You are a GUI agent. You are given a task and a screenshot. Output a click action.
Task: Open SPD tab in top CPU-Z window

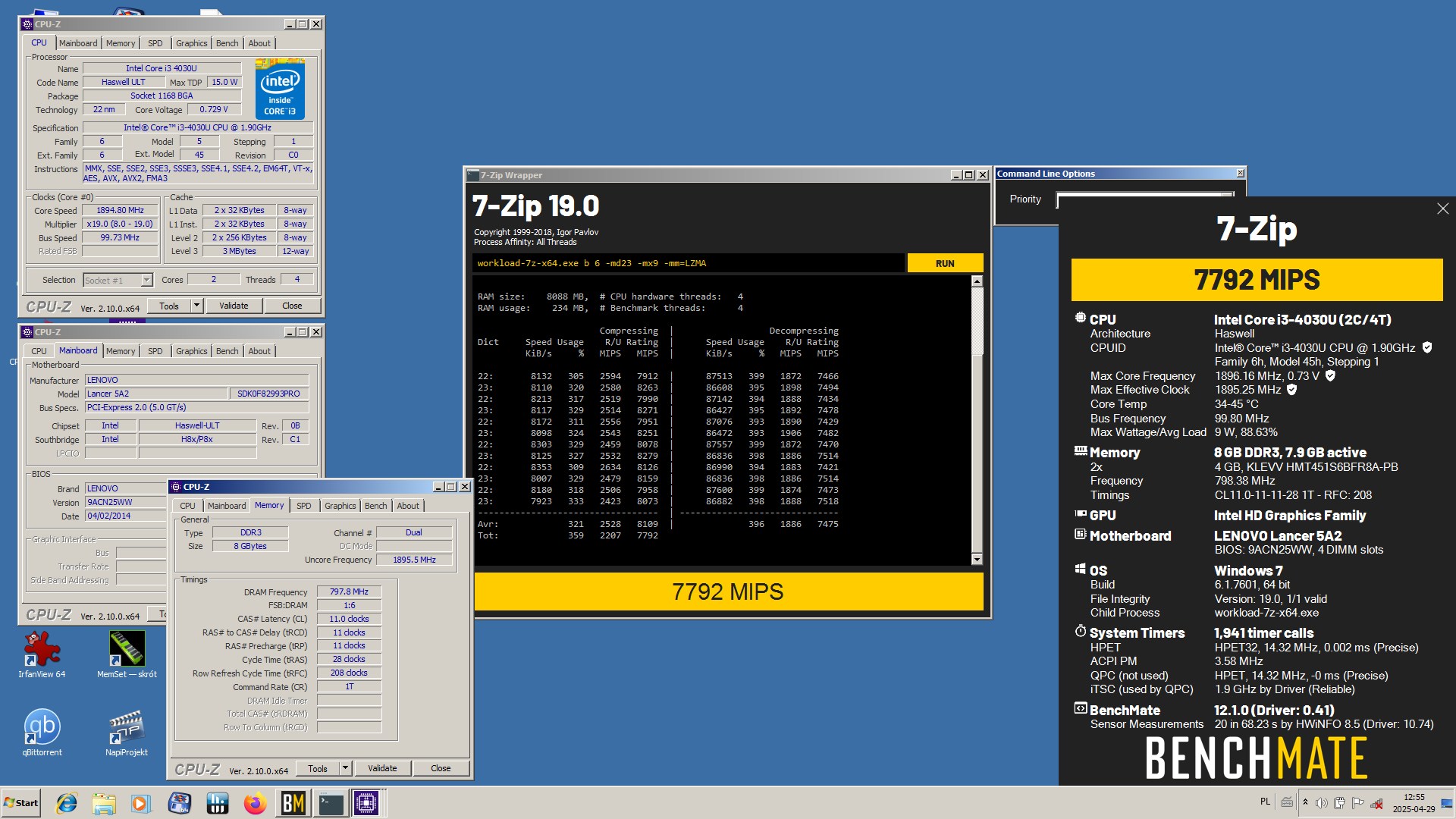tap(155, 43)
